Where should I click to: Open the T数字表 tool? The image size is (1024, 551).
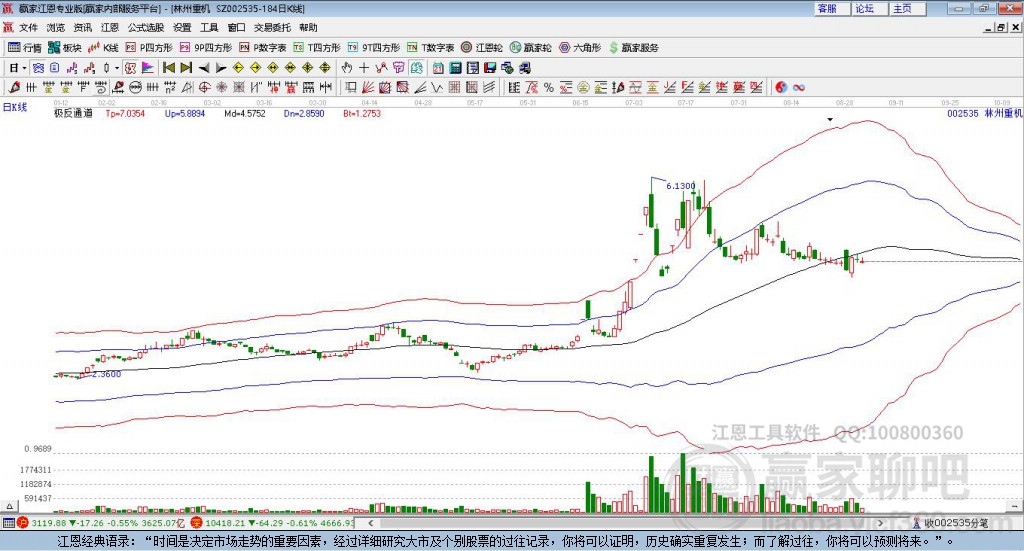point(430,48)
